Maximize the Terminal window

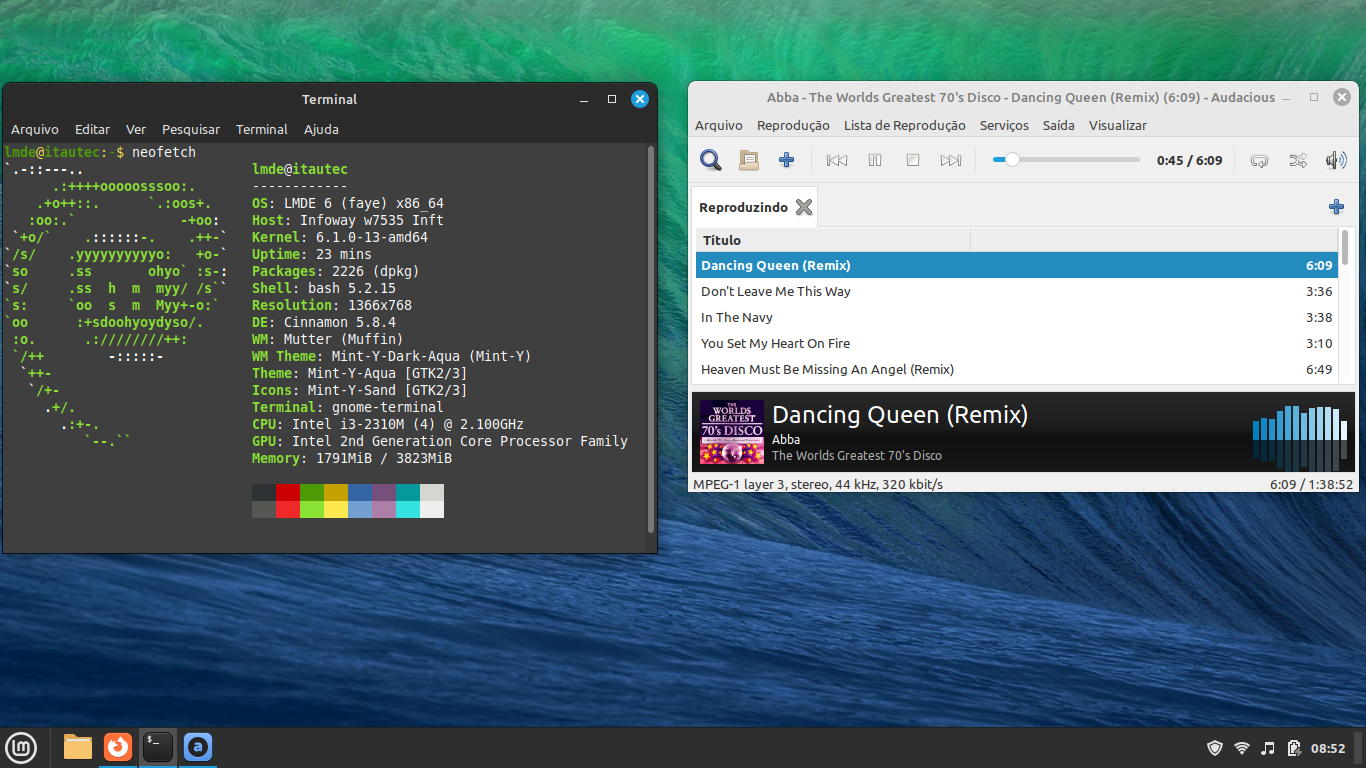click(x=612, y=99)
